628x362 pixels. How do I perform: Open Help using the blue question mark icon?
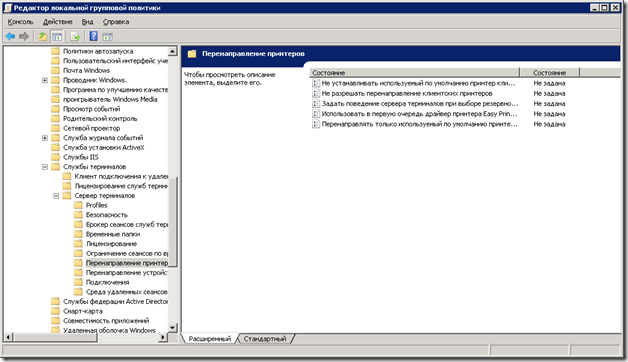pos(93,36)
